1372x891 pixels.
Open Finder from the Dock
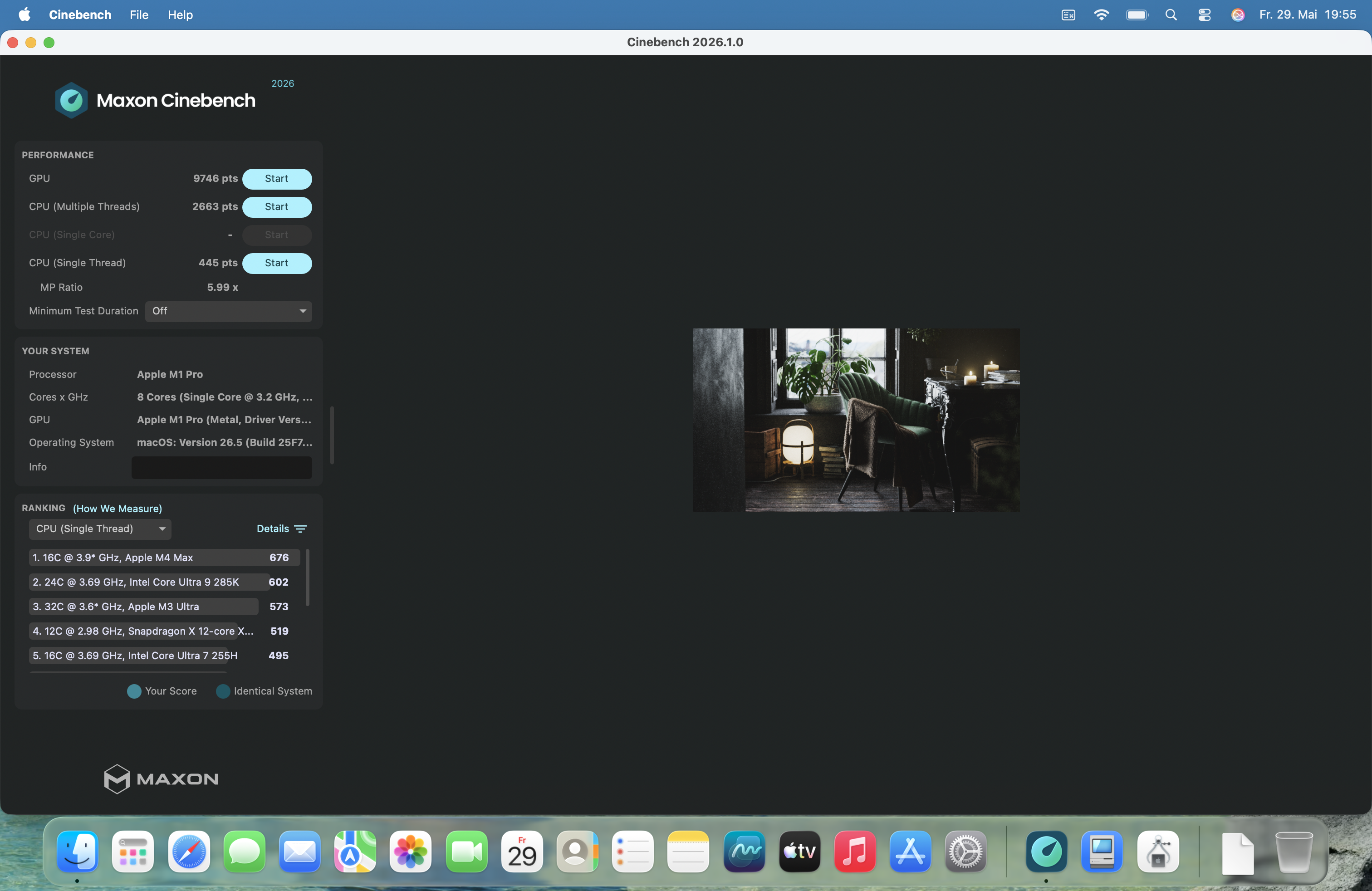[x=77, y=851]
